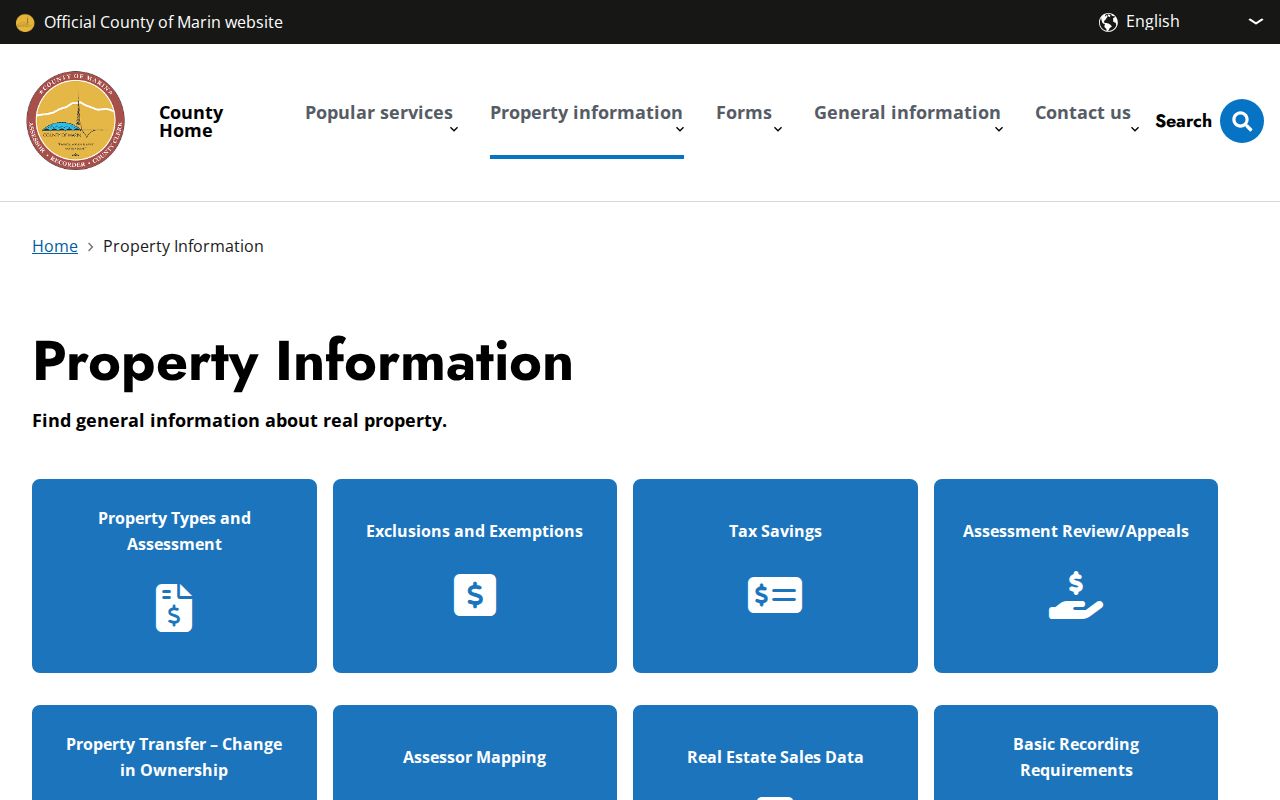Image resolution: width=1280 pixels, height=800 pixels.
Task: Open Assessment Review/Appeals card
Action: point(1076,576)
